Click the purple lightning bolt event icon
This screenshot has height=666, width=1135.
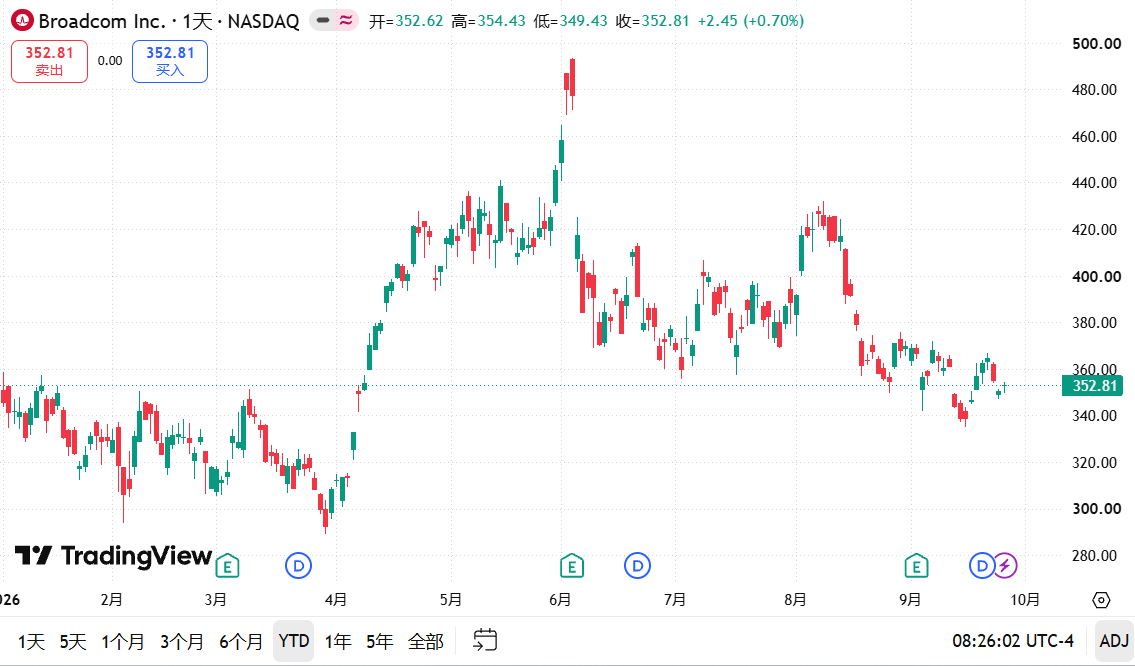coord(1005,565)
